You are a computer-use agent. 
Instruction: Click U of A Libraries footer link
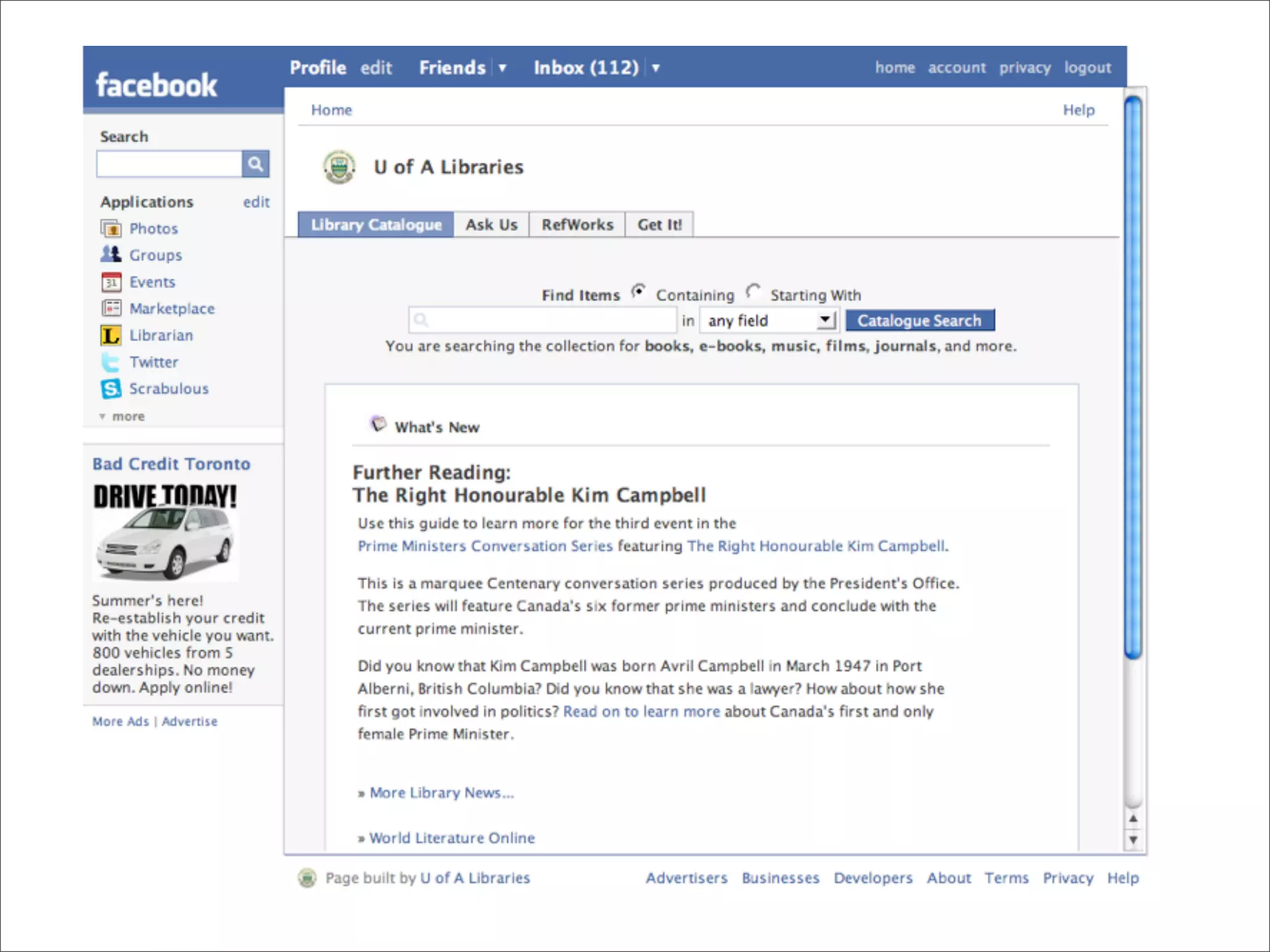coord(475,878)
